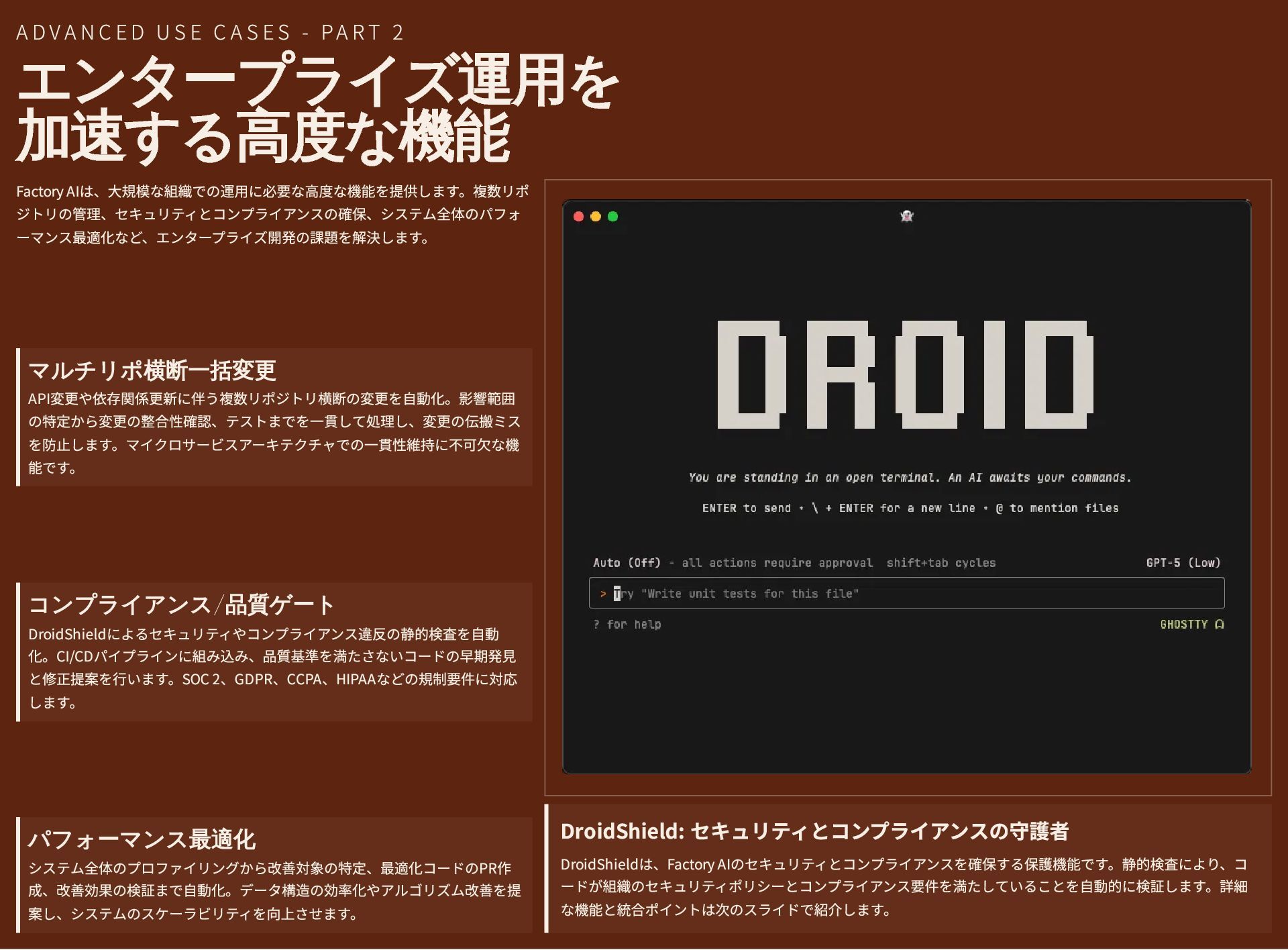Open the GPT-5 (Low) model selector
This screenshot has height=950, width=1288.
1183,563
